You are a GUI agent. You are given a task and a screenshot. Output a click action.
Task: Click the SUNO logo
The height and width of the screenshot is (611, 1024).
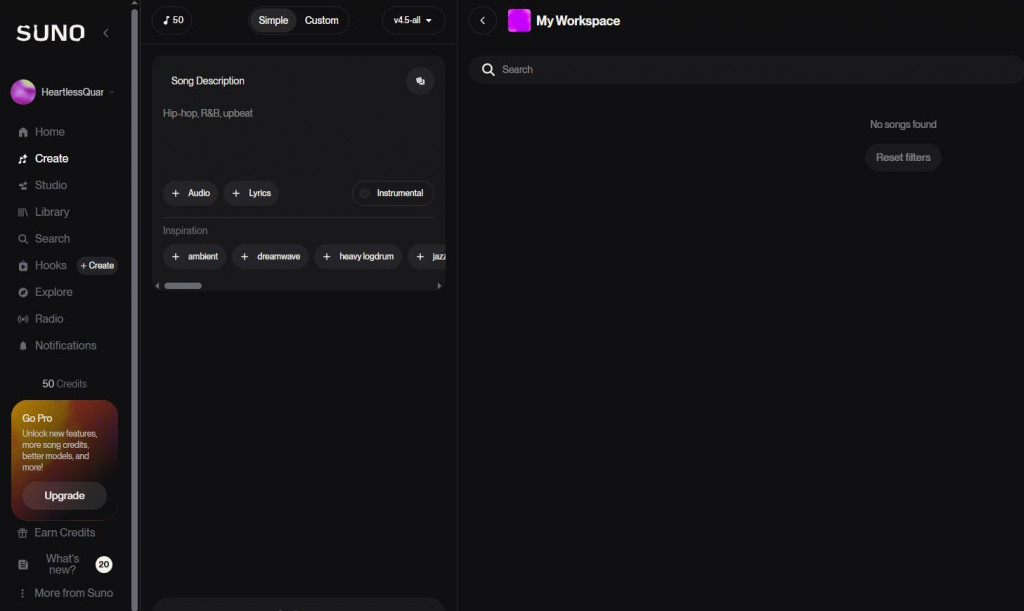tap(50, 33)
